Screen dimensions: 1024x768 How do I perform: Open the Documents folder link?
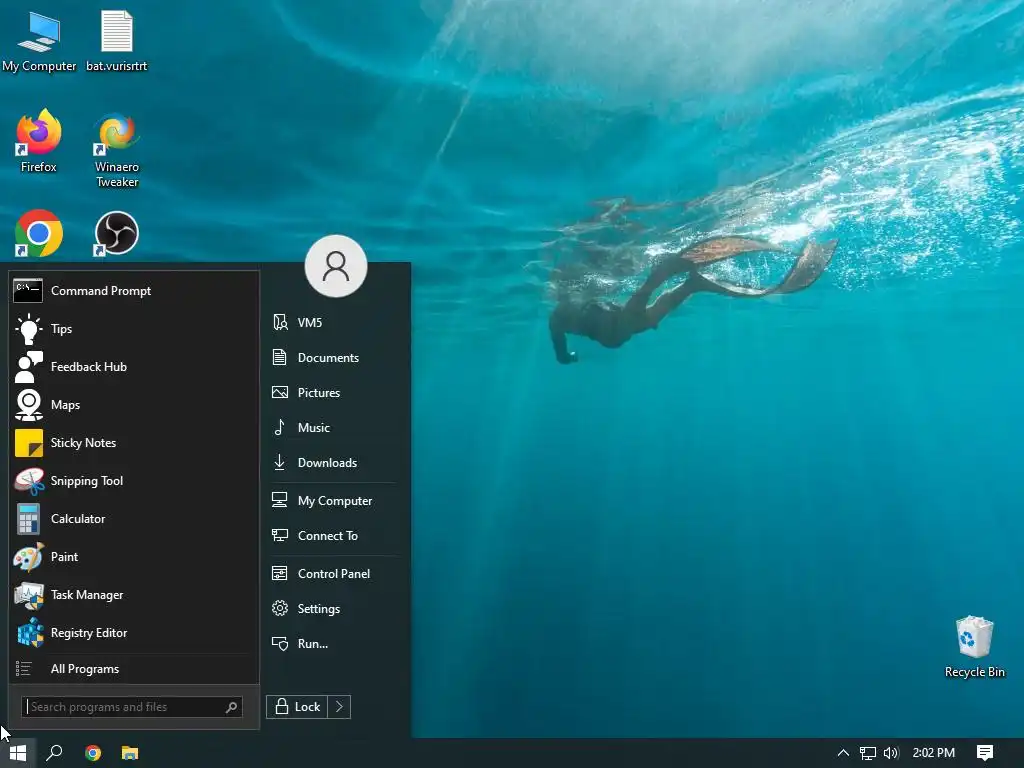click(x=332, y=357)
